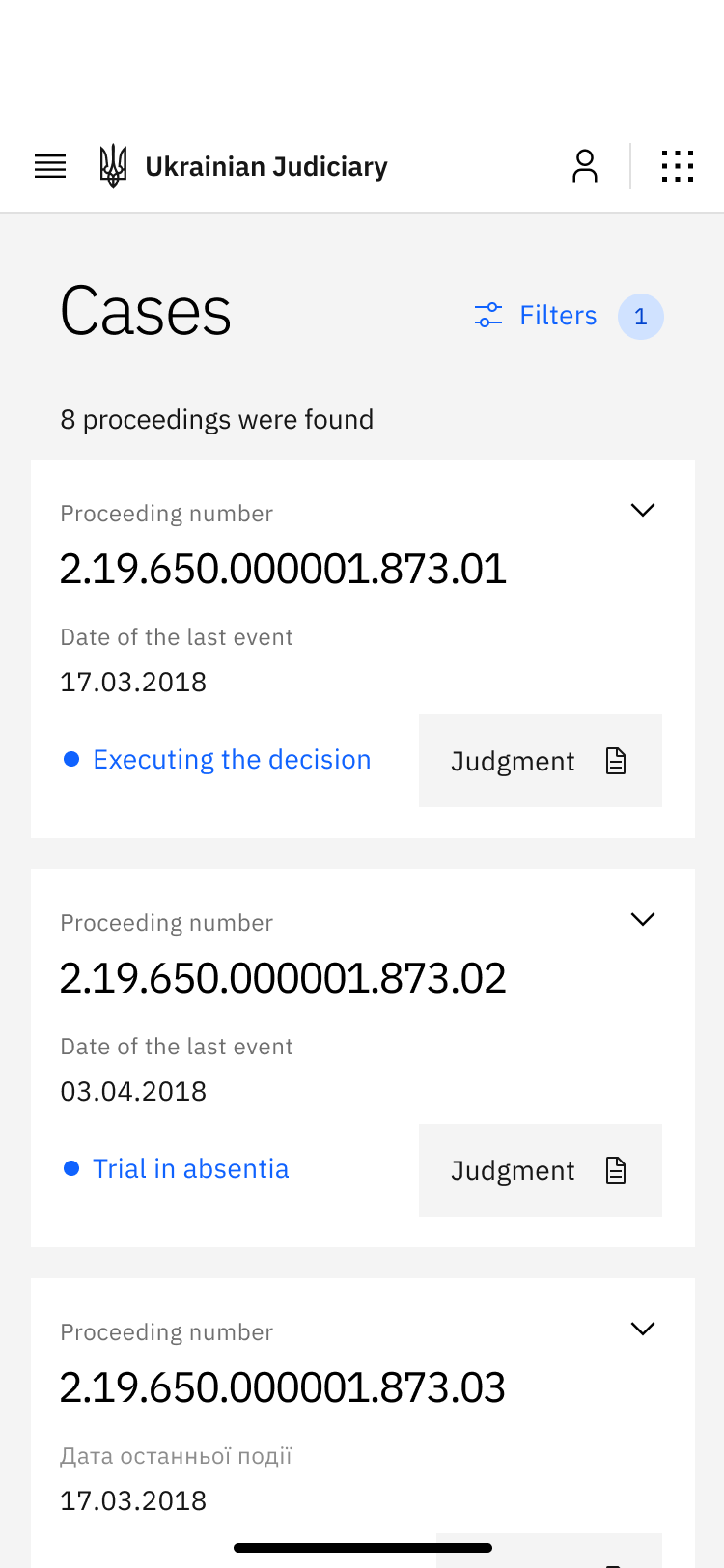Viewport: 724px width, 1568px height.
Task: Open the app switcher grid icon
Action: tap(678, 166)
